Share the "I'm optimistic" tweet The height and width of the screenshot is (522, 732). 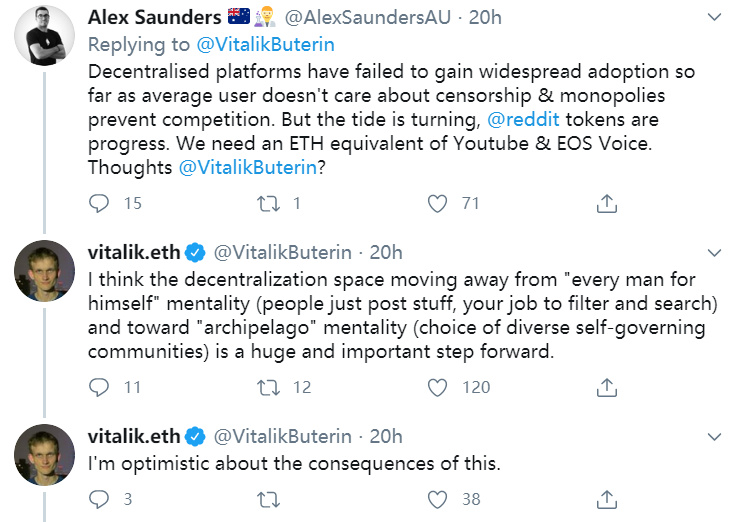click(x=605, y=499)
